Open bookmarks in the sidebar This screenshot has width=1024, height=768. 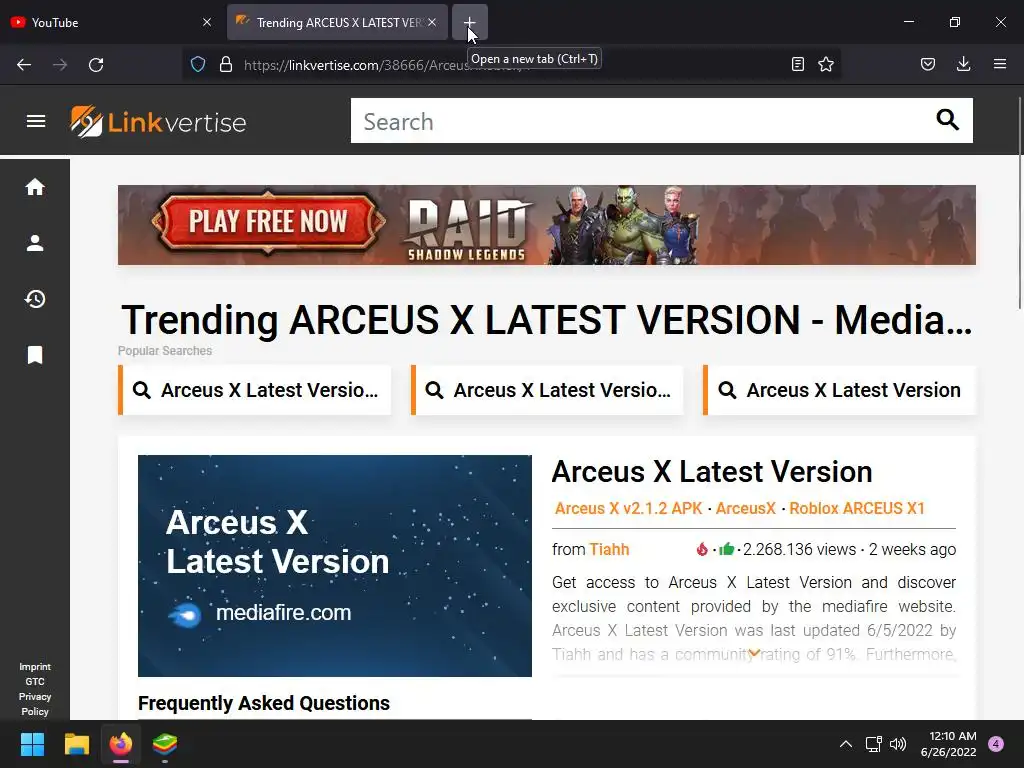pyautogui.click(x=35, y=355)
